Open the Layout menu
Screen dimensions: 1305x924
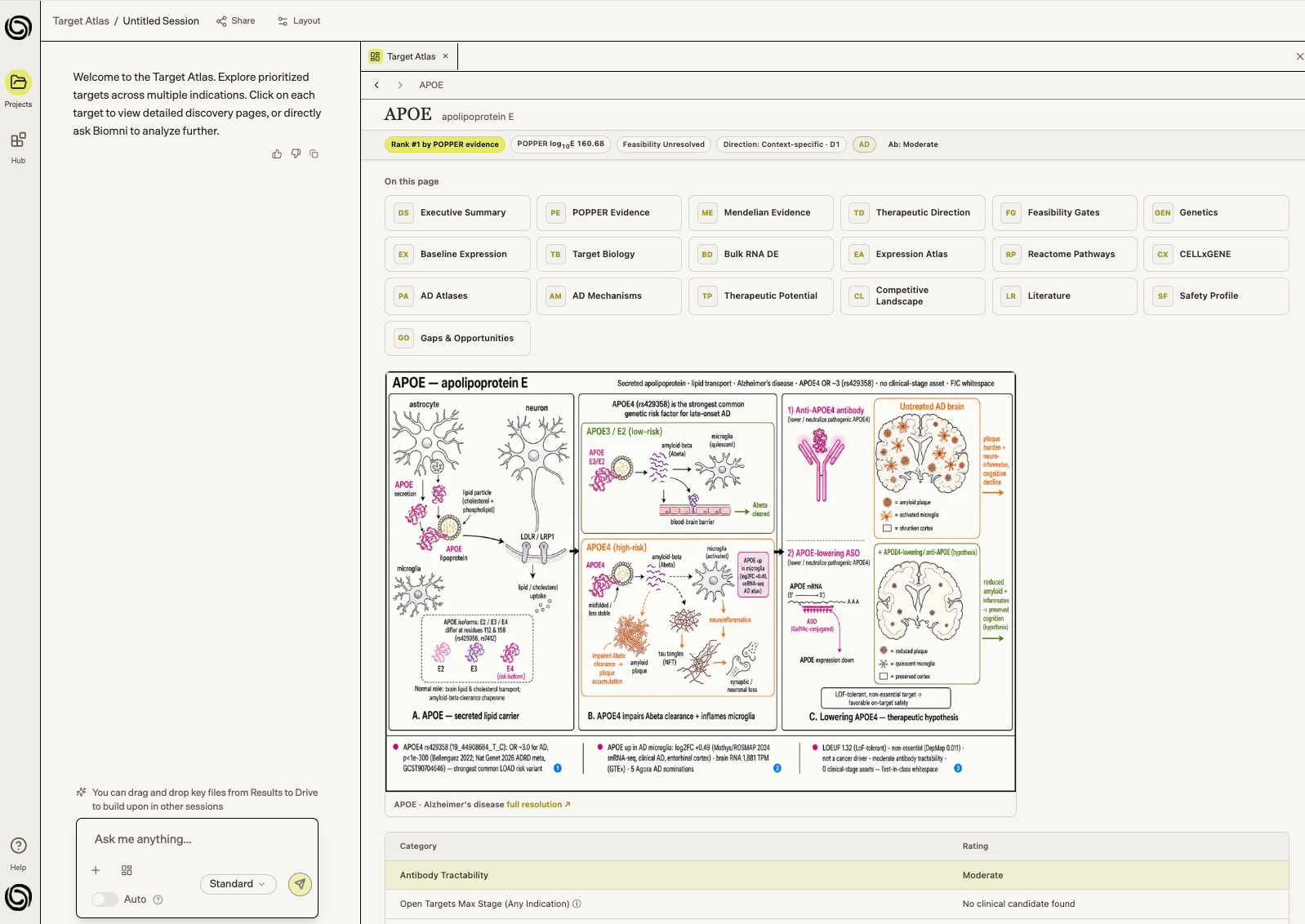pos(300,21)
